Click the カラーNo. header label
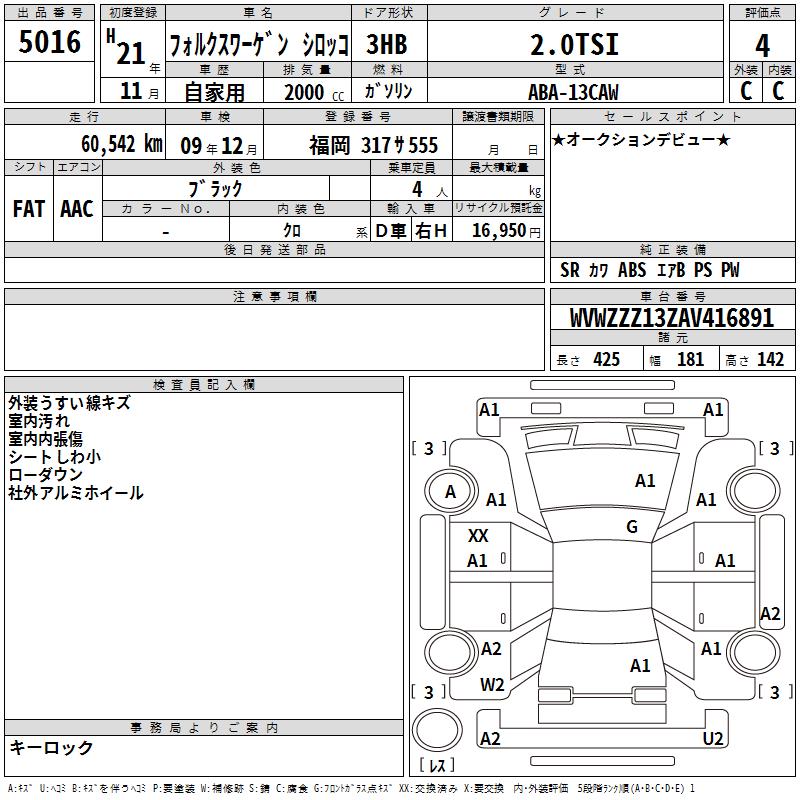 tap(166, 209)
